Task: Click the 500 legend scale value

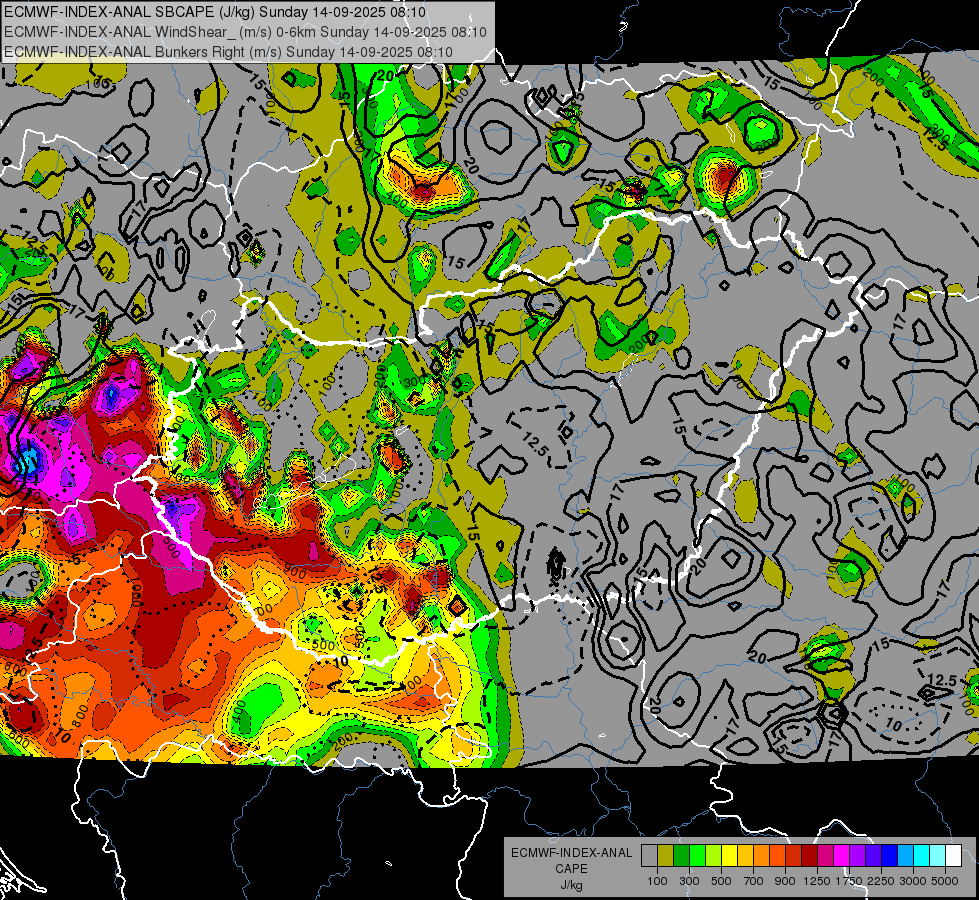Action: pos(721,881)
